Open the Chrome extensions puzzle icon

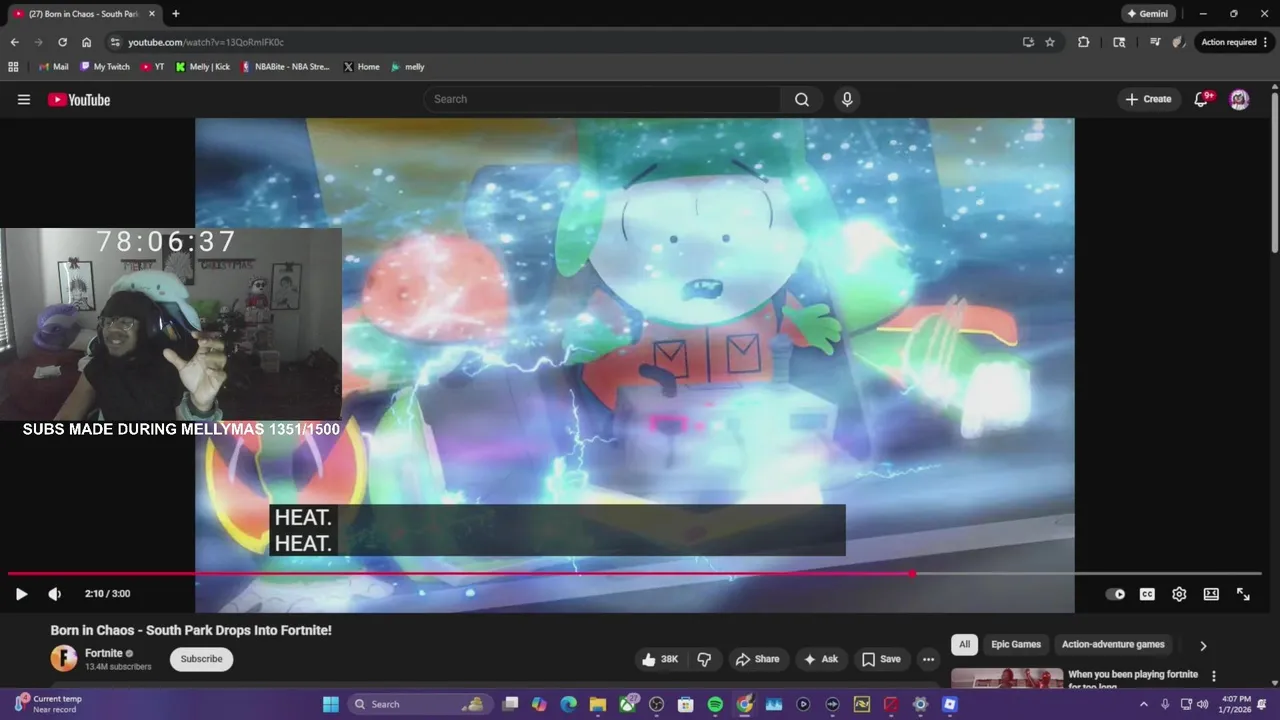click(1083, 42)
